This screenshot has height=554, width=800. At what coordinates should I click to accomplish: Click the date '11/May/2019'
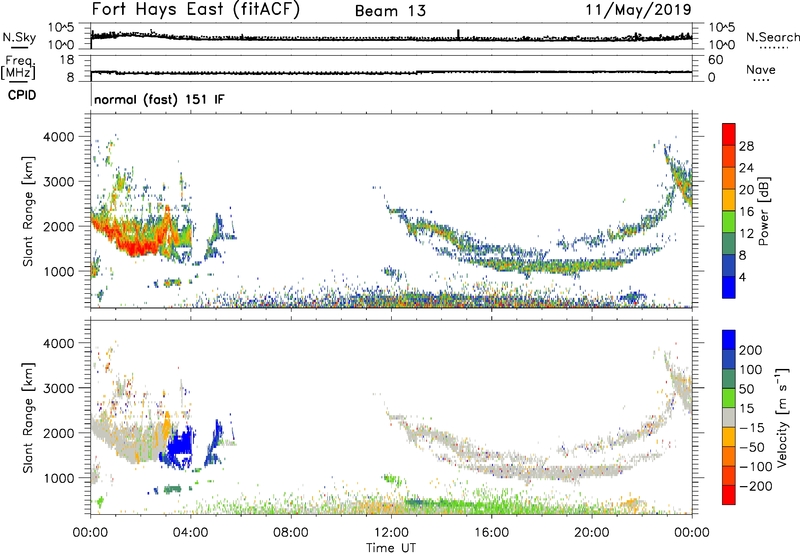tap(638, 10)
